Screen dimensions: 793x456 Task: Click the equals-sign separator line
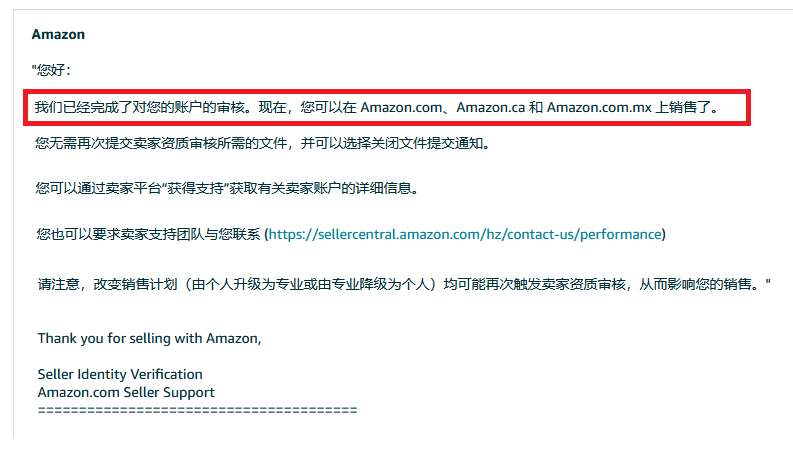[x=197, y=410]
